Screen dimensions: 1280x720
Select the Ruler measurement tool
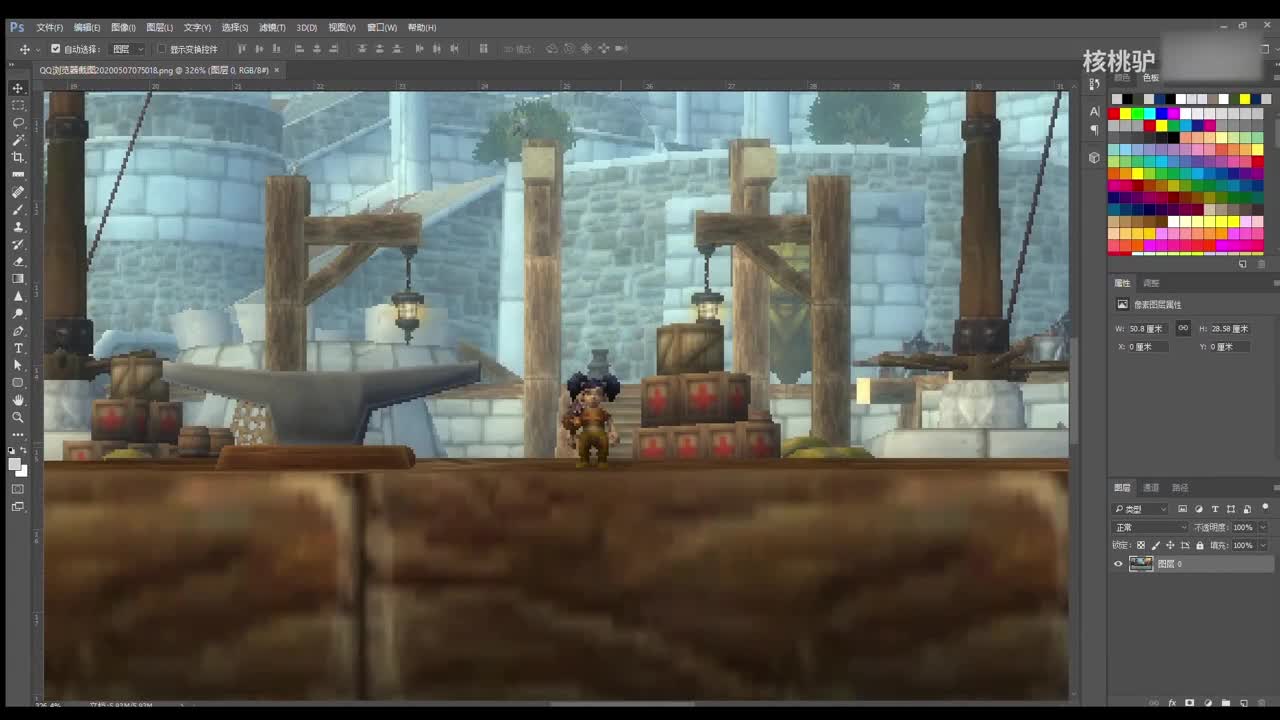pyautogui.click(x=18, y=175)
